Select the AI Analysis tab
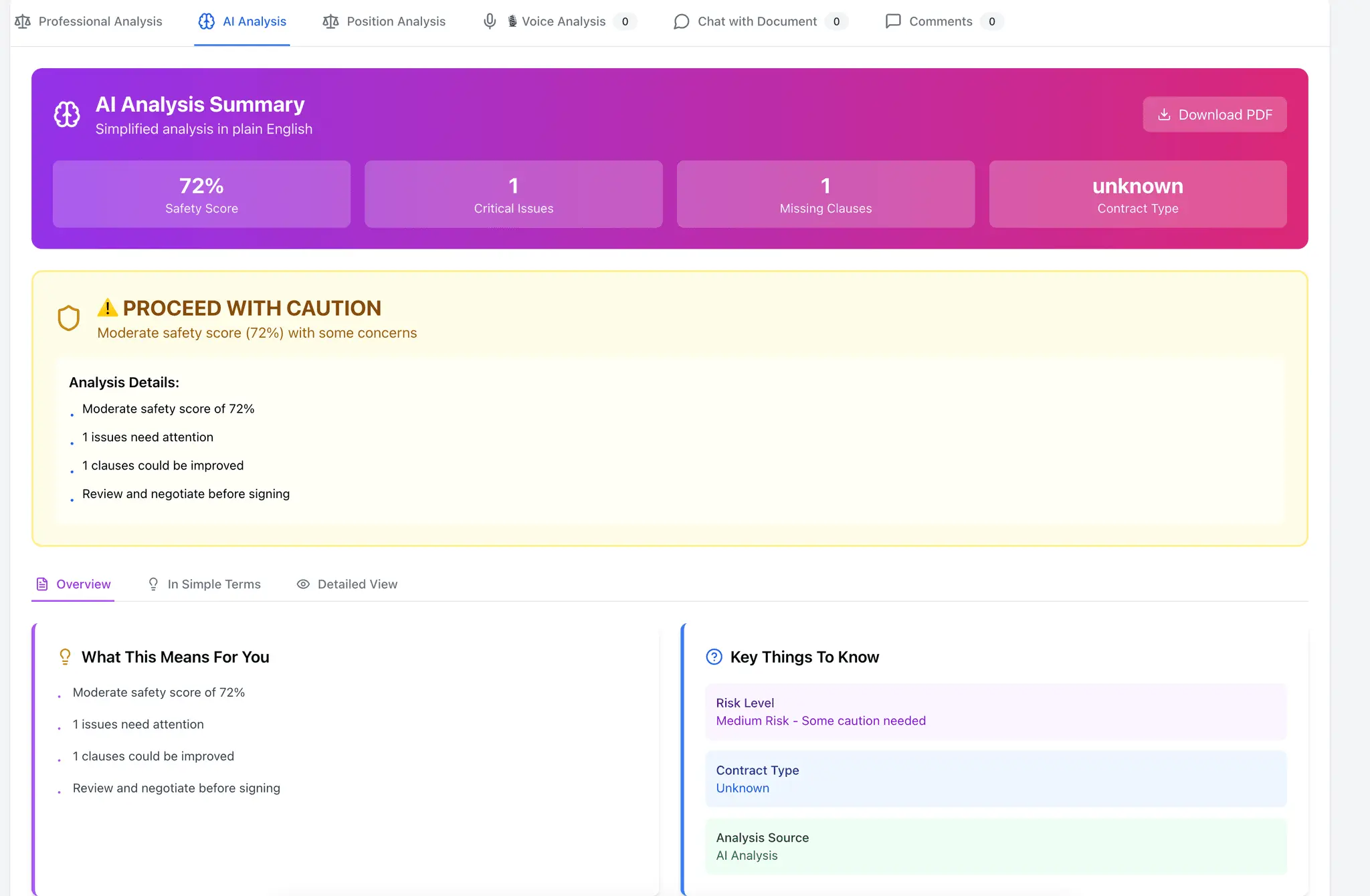The image size is (1370, 896). click(242, 21)
